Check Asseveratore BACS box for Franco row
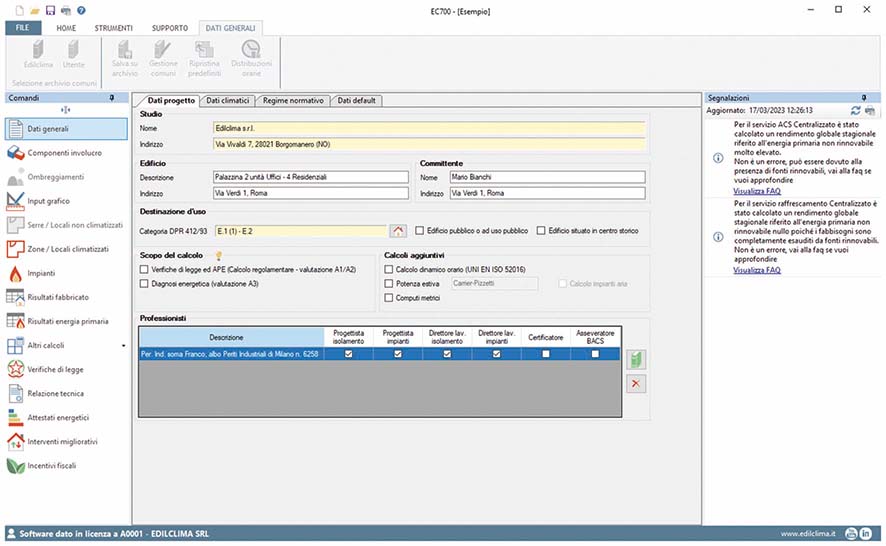Viewport: 886px width, 546px height. [x=595, y=354]
